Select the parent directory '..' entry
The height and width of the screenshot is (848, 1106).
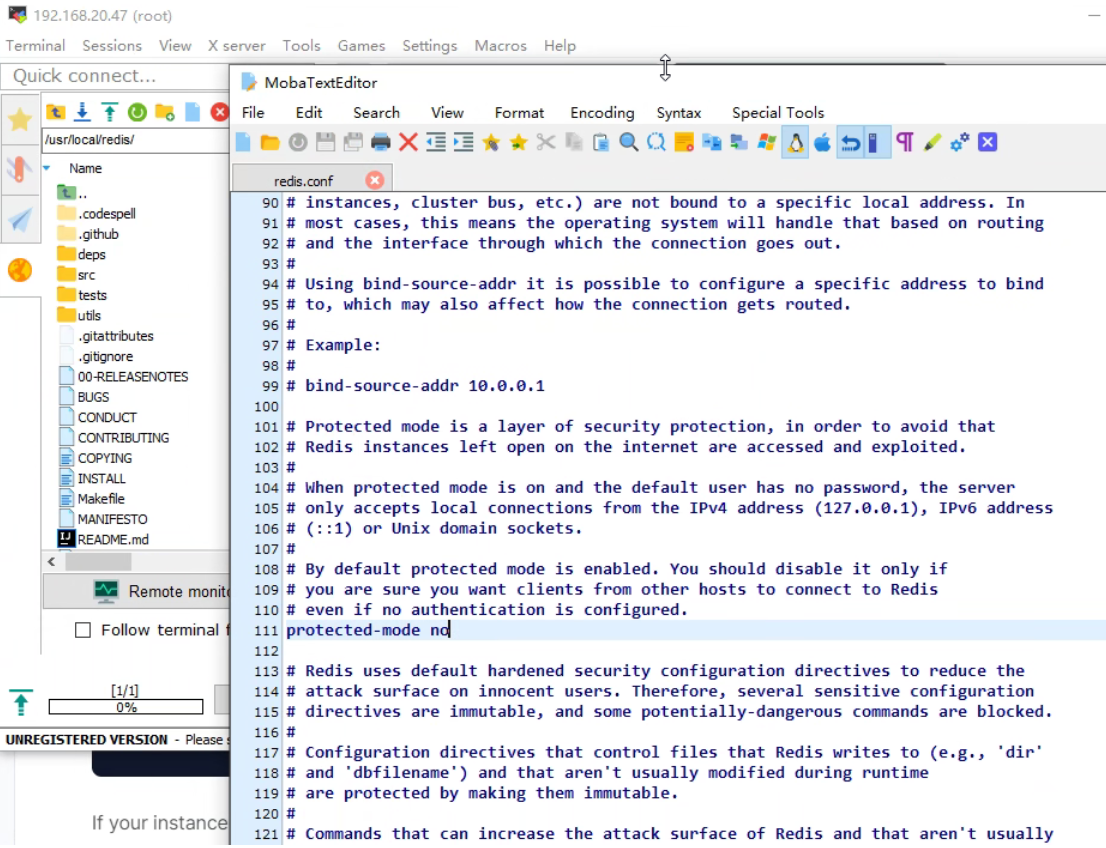click(x=73, y=193)
